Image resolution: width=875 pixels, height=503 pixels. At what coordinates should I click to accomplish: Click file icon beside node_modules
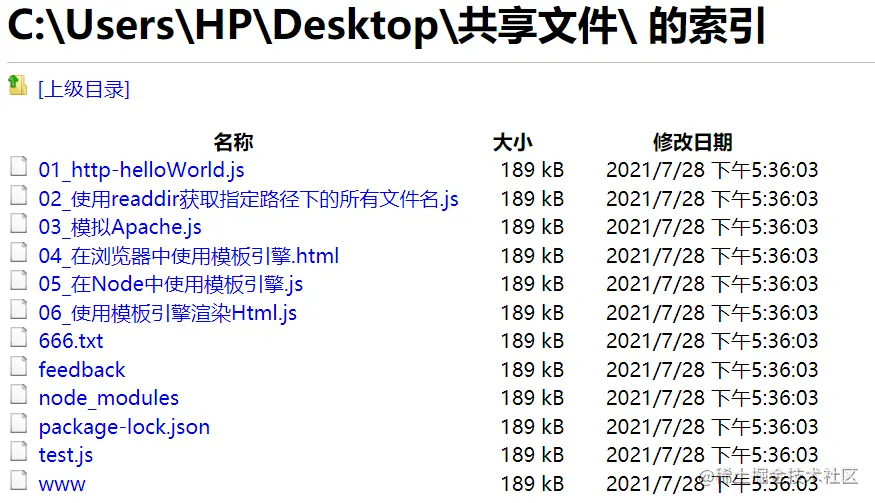click(x=18, y=394)
